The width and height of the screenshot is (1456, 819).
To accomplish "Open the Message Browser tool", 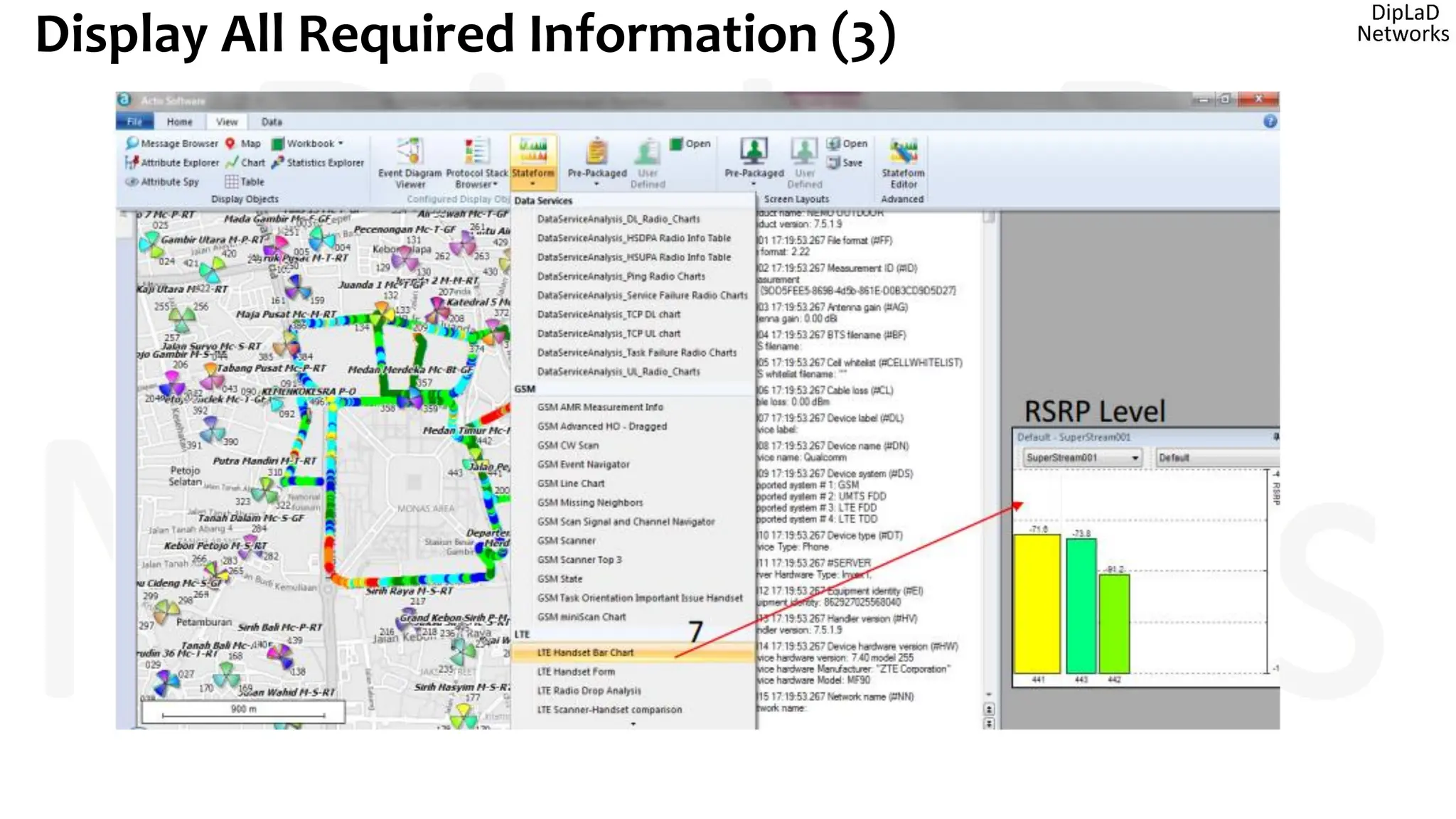I will pyautogui.click(x=171, y=144).
